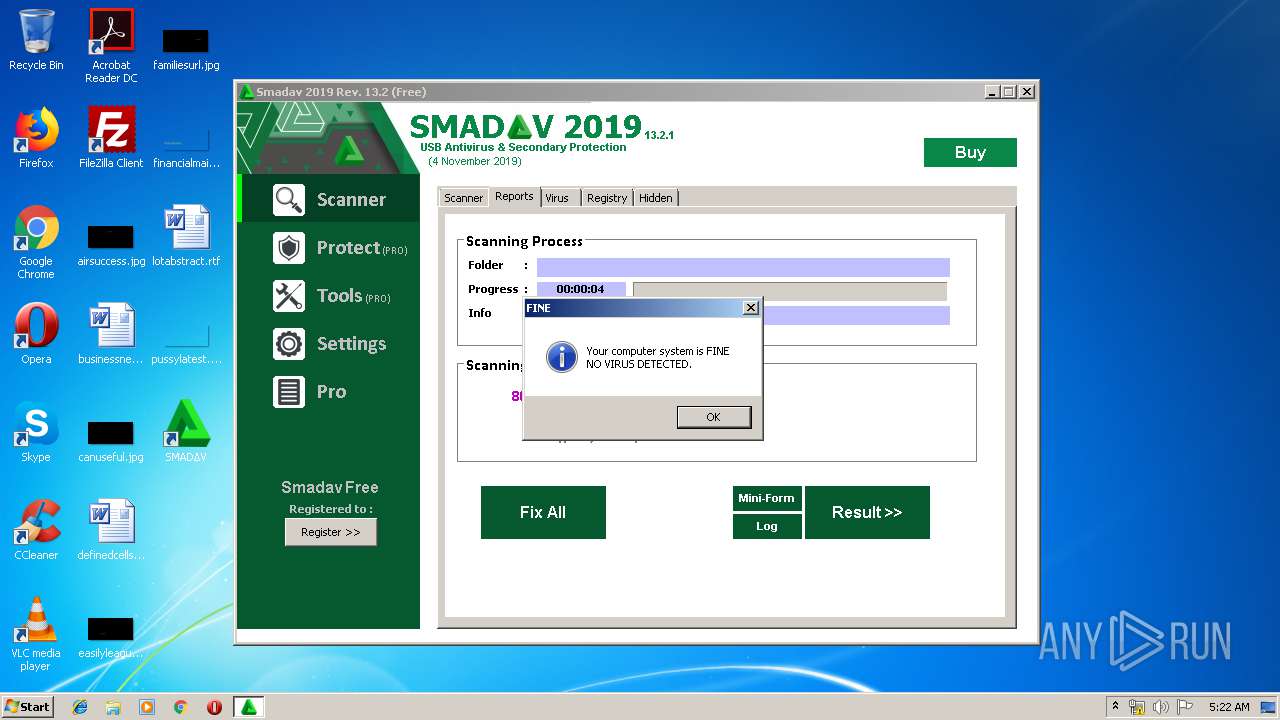Click the volume speaker tray icon
Image resolution: width=1280 pixels, height=720 pixels.
1161,707
